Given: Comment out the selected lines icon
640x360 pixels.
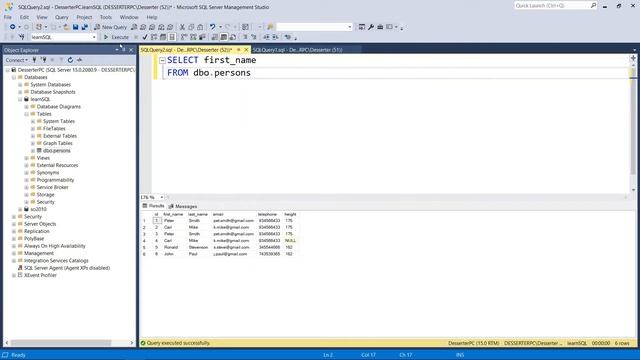Looking at the screenshot, I should point(245,37).
